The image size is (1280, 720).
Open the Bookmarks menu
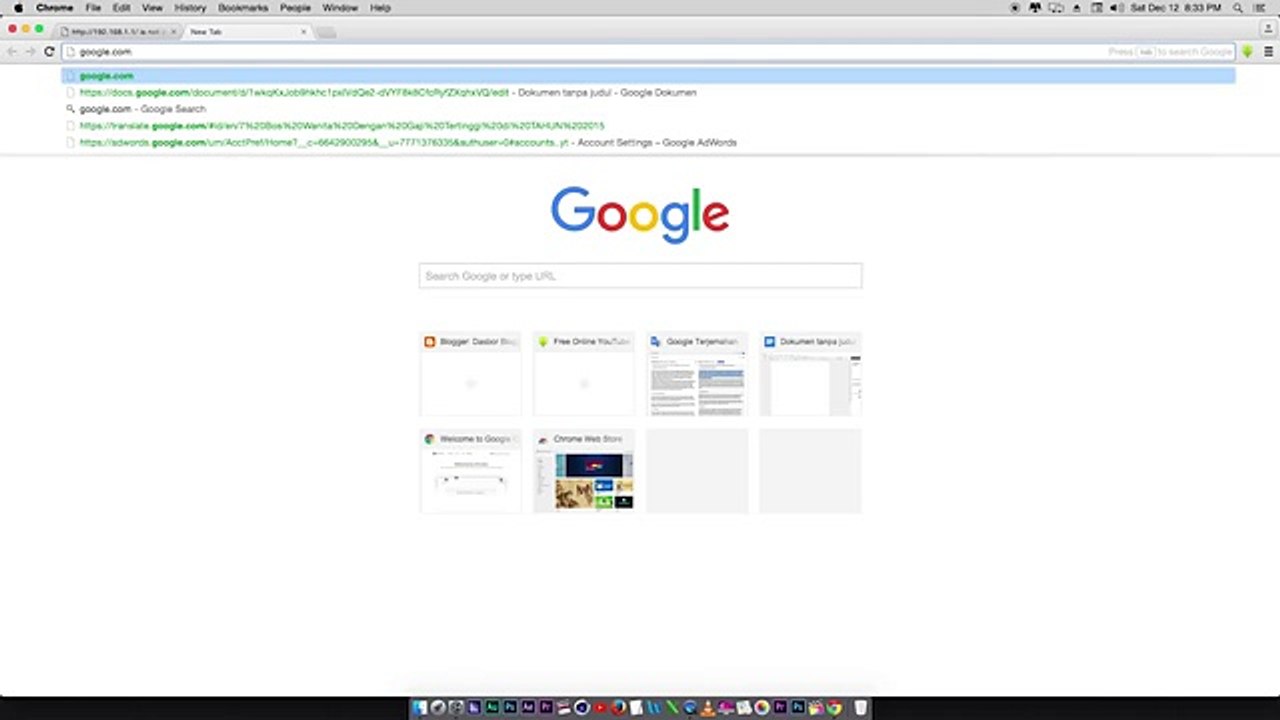coord(243,8)
